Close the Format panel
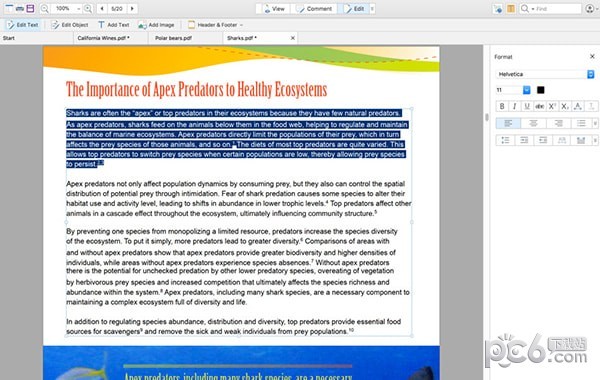 (x=592, y=57)
